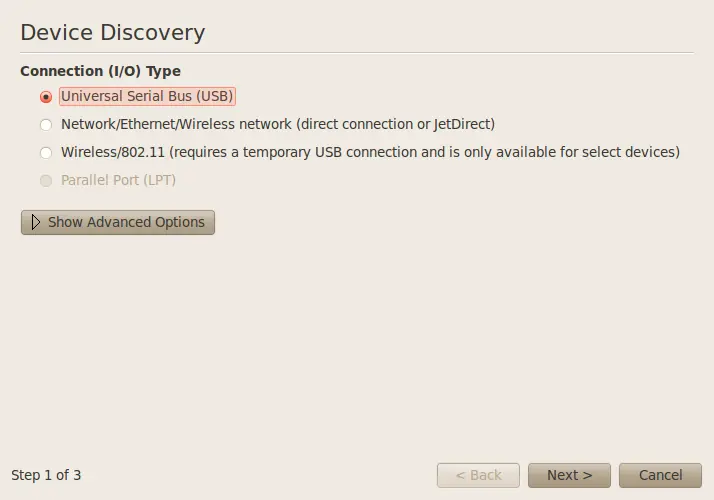Click the Network/Ethernet/Wireless network option text
Viewport: 714px width, 500px height.
[278, 124]
